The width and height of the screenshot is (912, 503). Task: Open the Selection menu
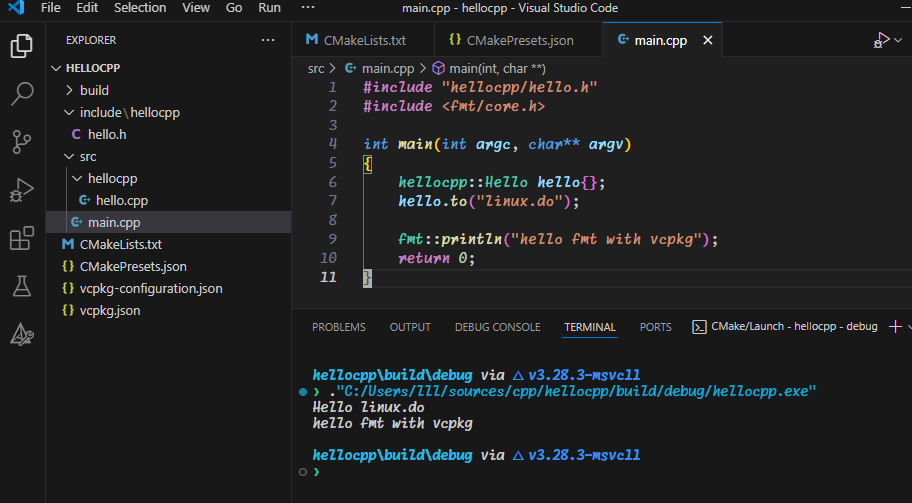[x=140, y=8]
